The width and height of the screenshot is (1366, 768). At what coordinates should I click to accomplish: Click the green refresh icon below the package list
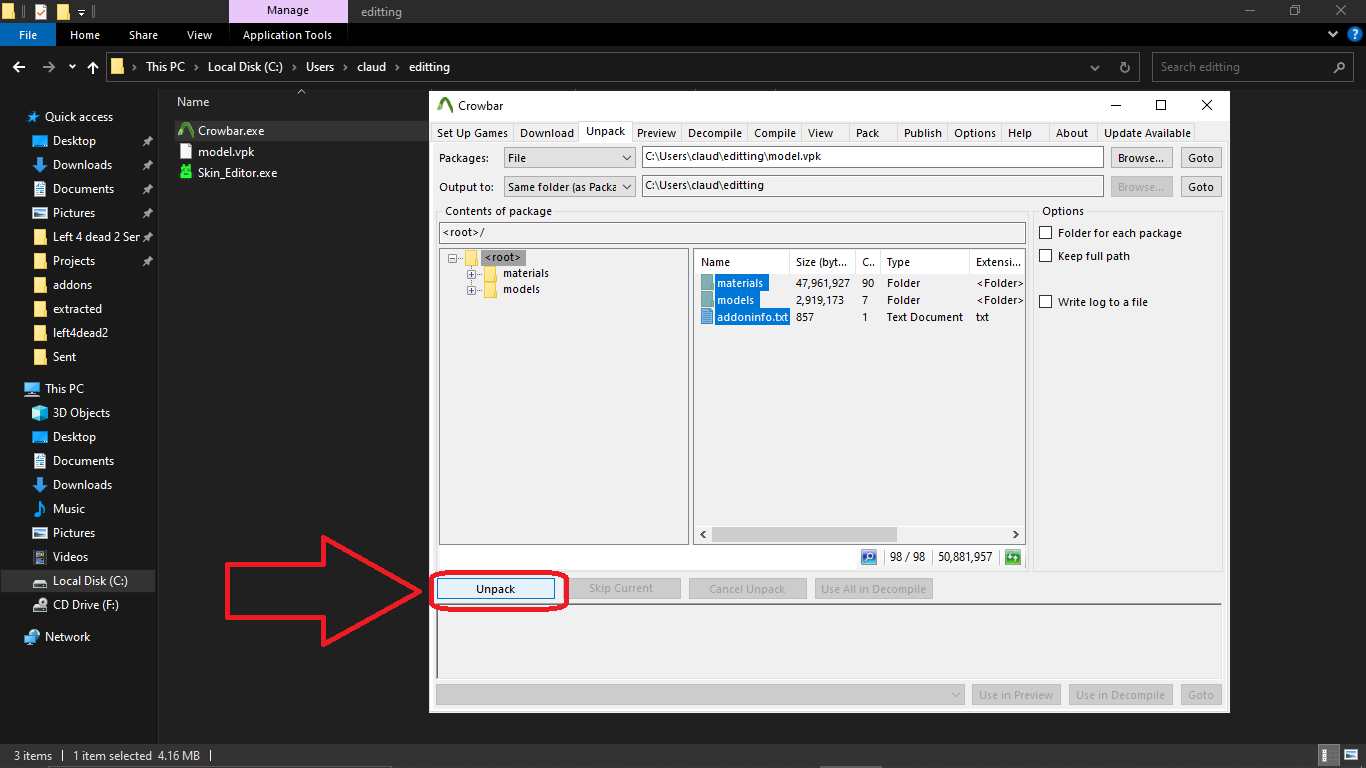coord(1013,557)
